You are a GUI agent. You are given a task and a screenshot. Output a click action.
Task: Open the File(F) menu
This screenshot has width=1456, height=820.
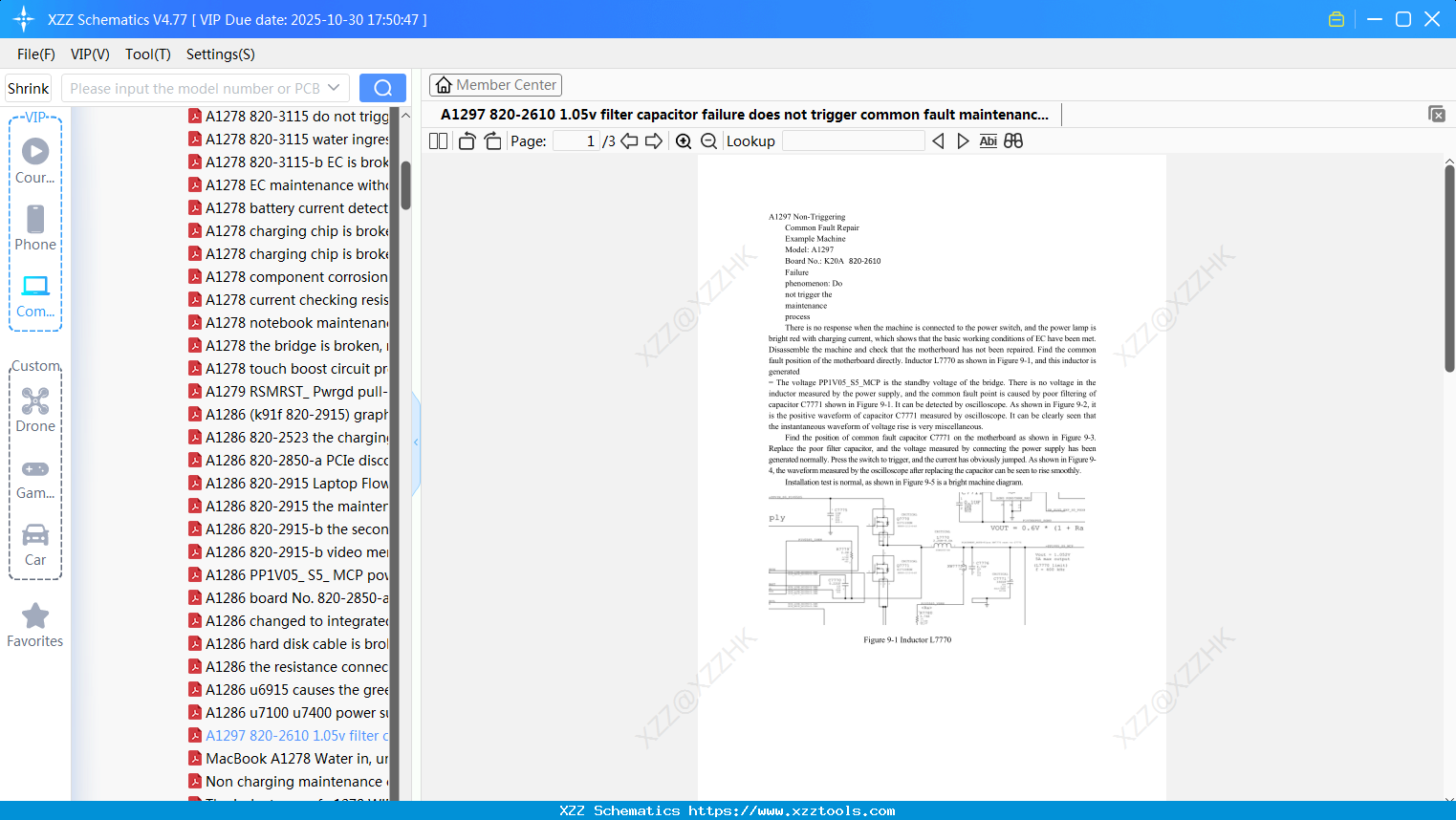coord(36,54)
